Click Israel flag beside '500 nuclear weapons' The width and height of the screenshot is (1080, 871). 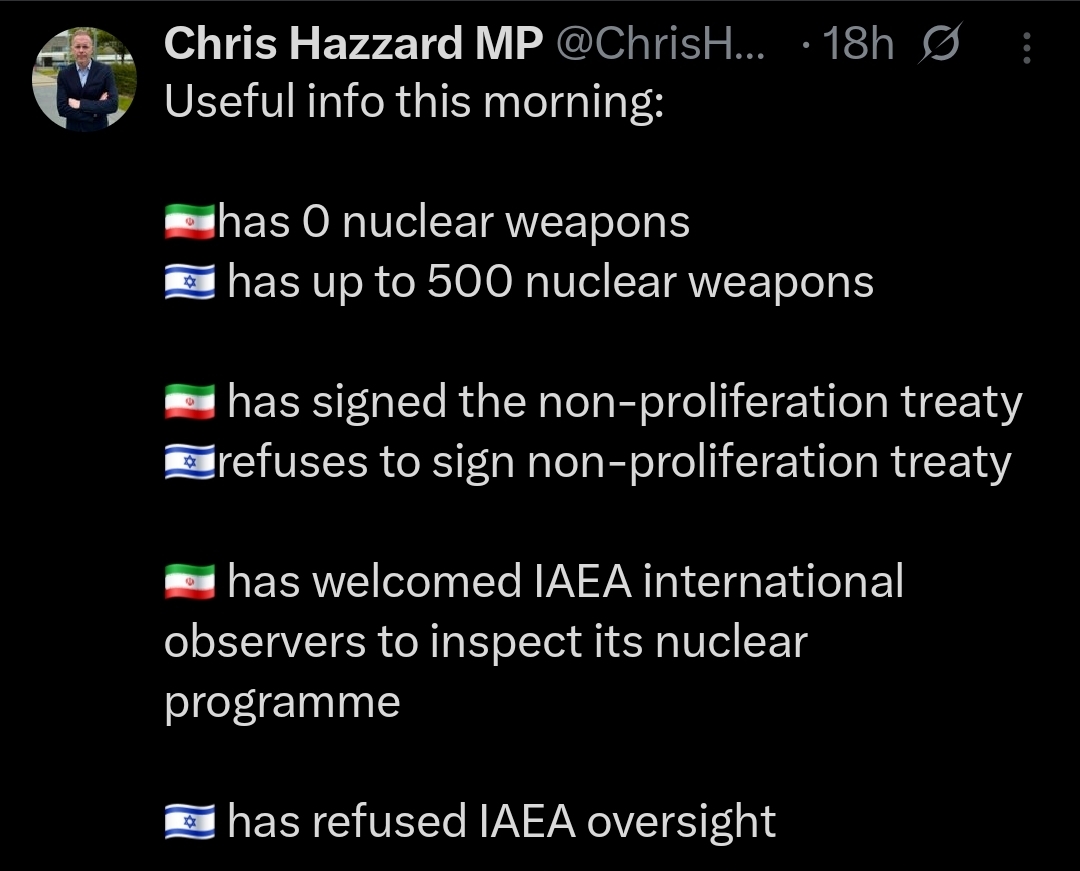189,282
